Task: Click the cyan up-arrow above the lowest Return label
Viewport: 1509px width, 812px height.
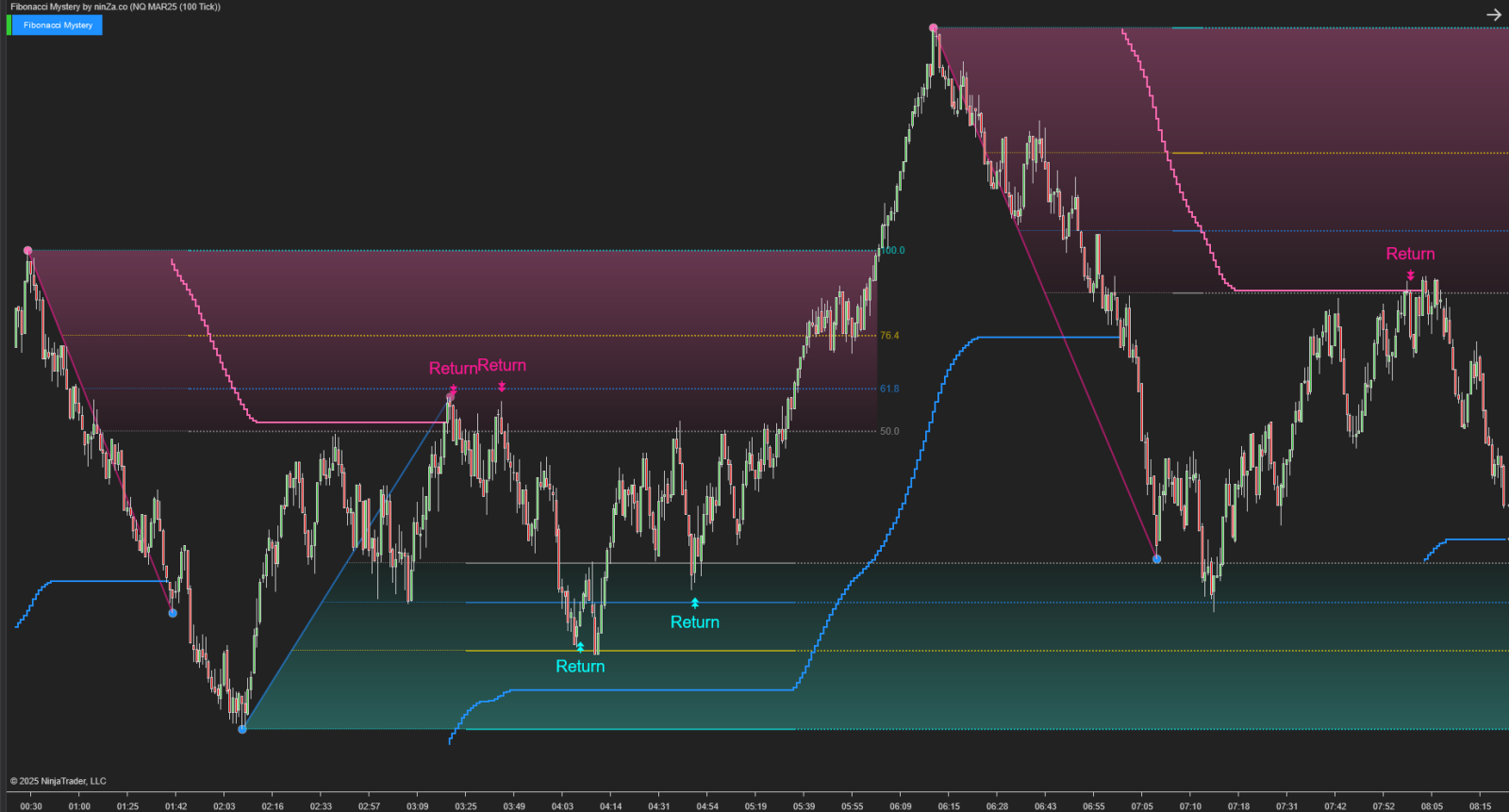Action: [580, 647]
